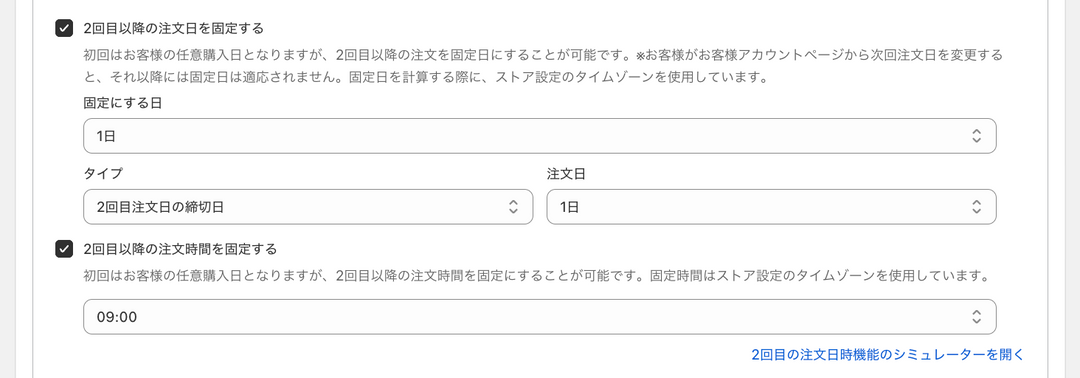Open the fixed order time dropdown showing 09:00
1080x378 pixels.
(539, 317)
